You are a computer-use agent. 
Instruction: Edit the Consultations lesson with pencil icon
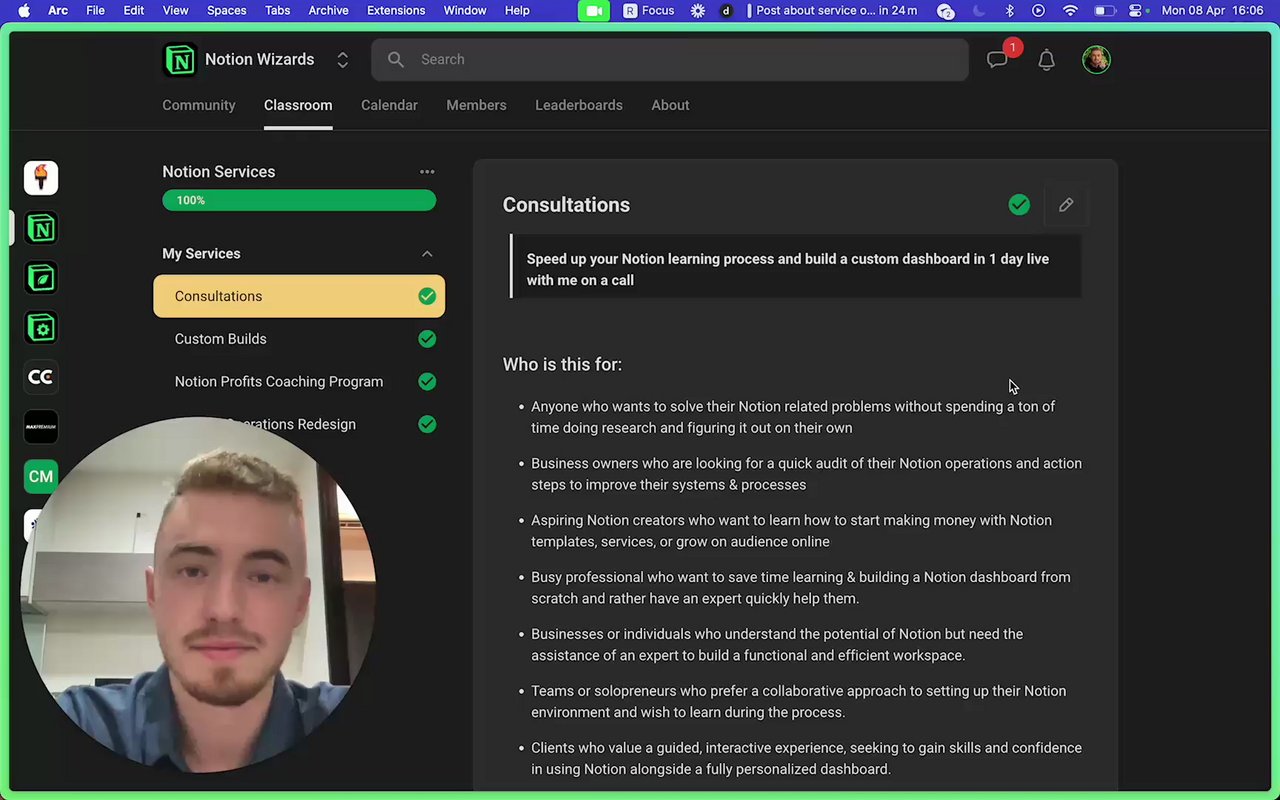pos(1066,205)
